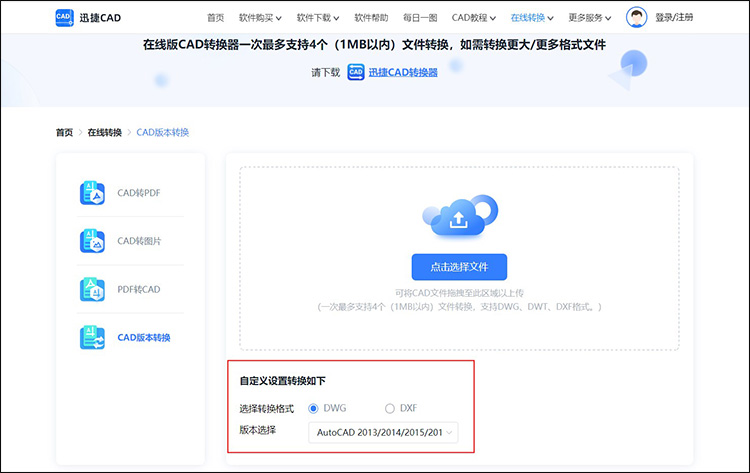Click the 可将CAD文件拖拽至此区域以上传 hint text
Viewport: 750px width, 473px height.
click(459, 293)
